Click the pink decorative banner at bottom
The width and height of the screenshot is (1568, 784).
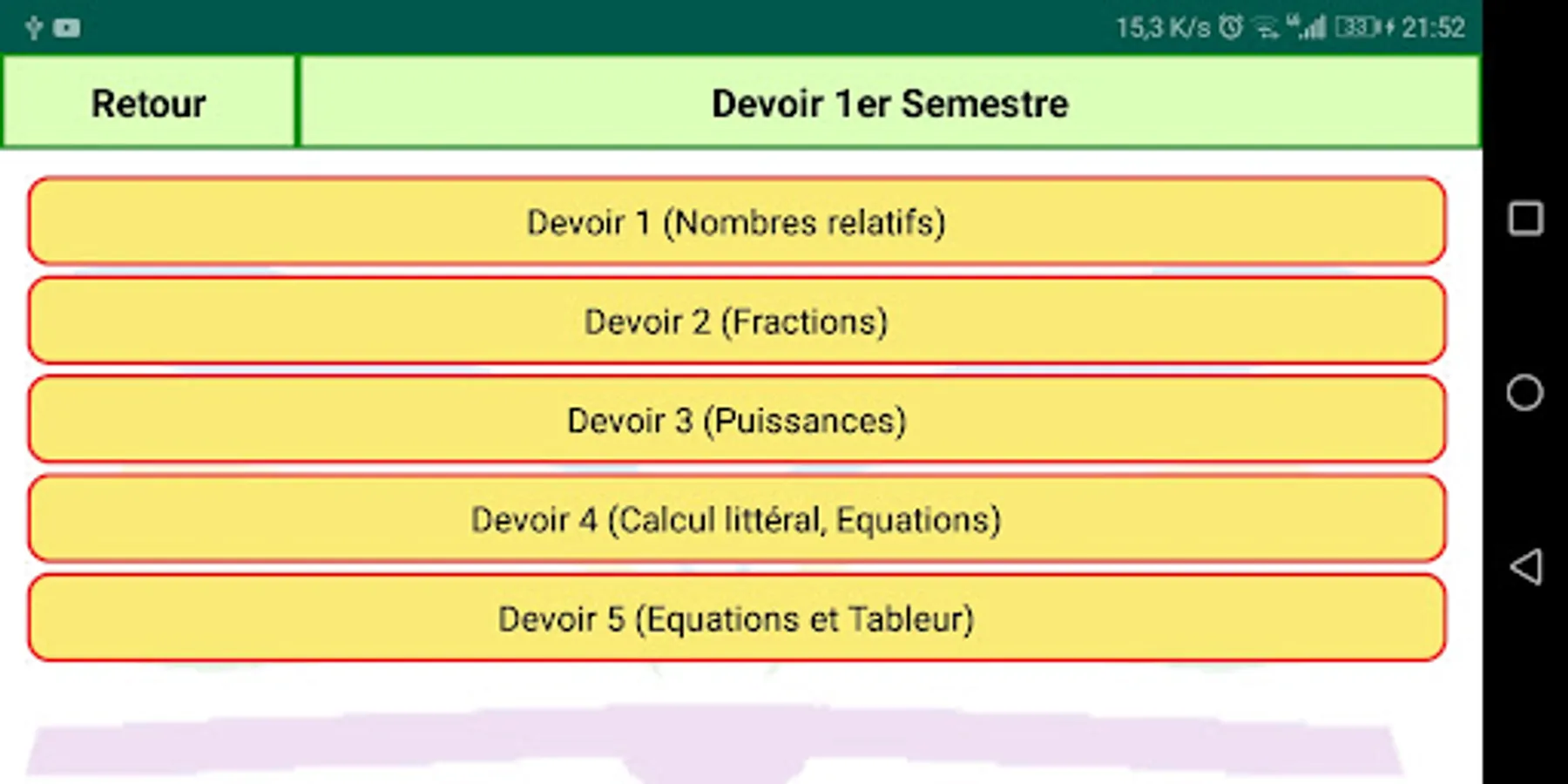[714, 741]
